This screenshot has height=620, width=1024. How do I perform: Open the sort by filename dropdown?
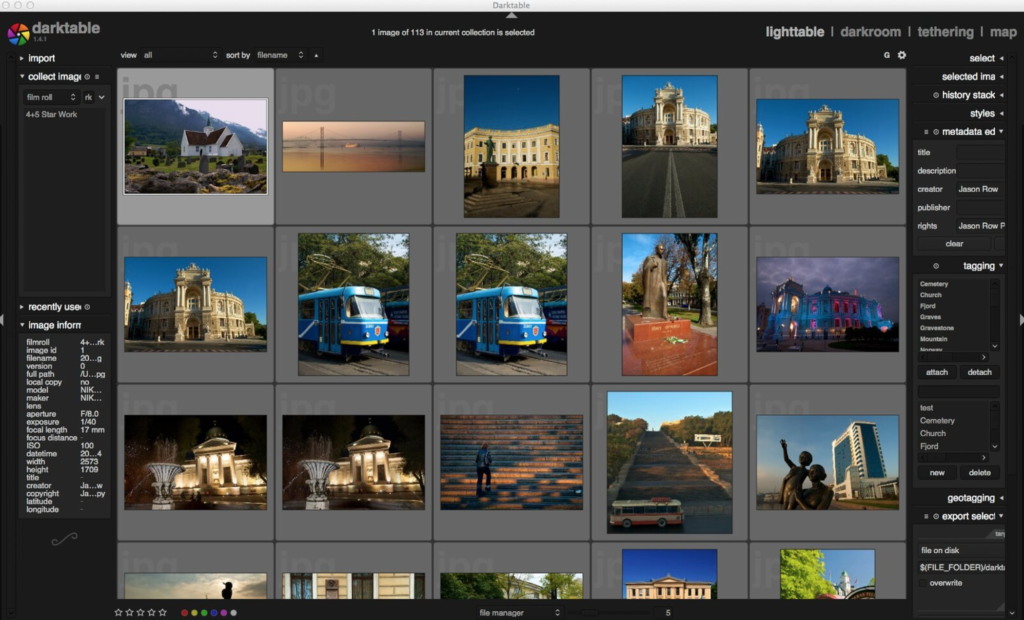280,56
